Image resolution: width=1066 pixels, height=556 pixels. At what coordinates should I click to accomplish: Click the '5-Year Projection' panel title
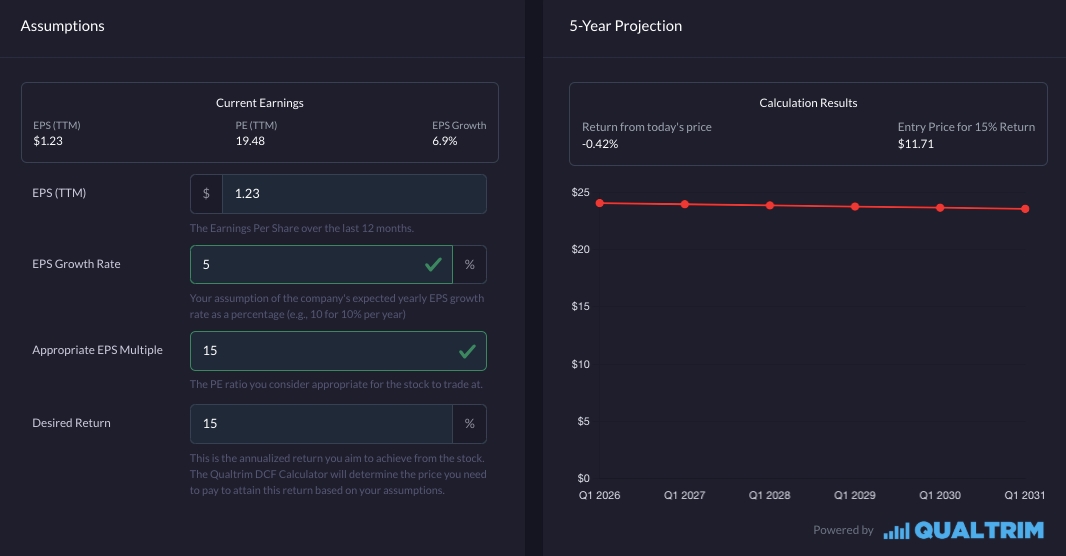(x=625, y=27)
